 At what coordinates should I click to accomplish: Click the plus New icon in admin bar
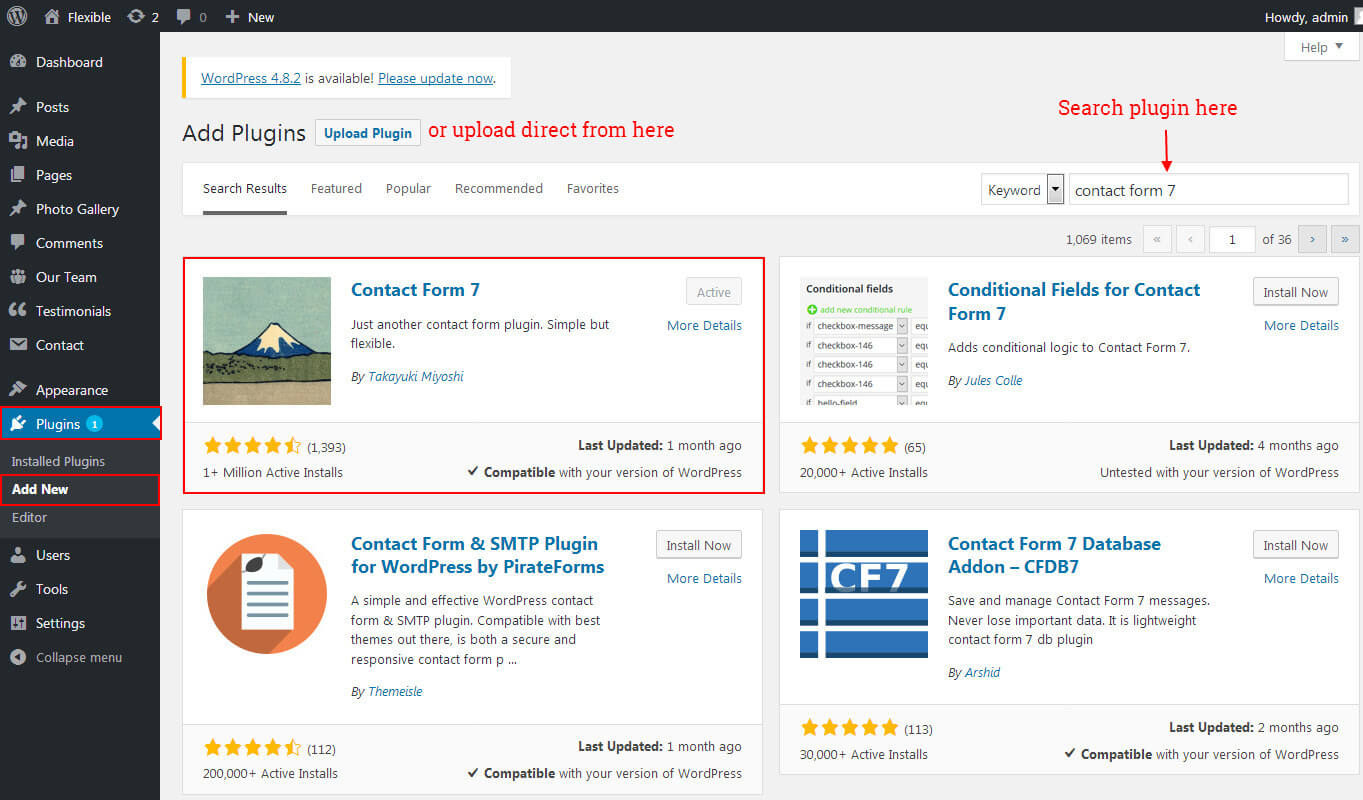[232, 17]
